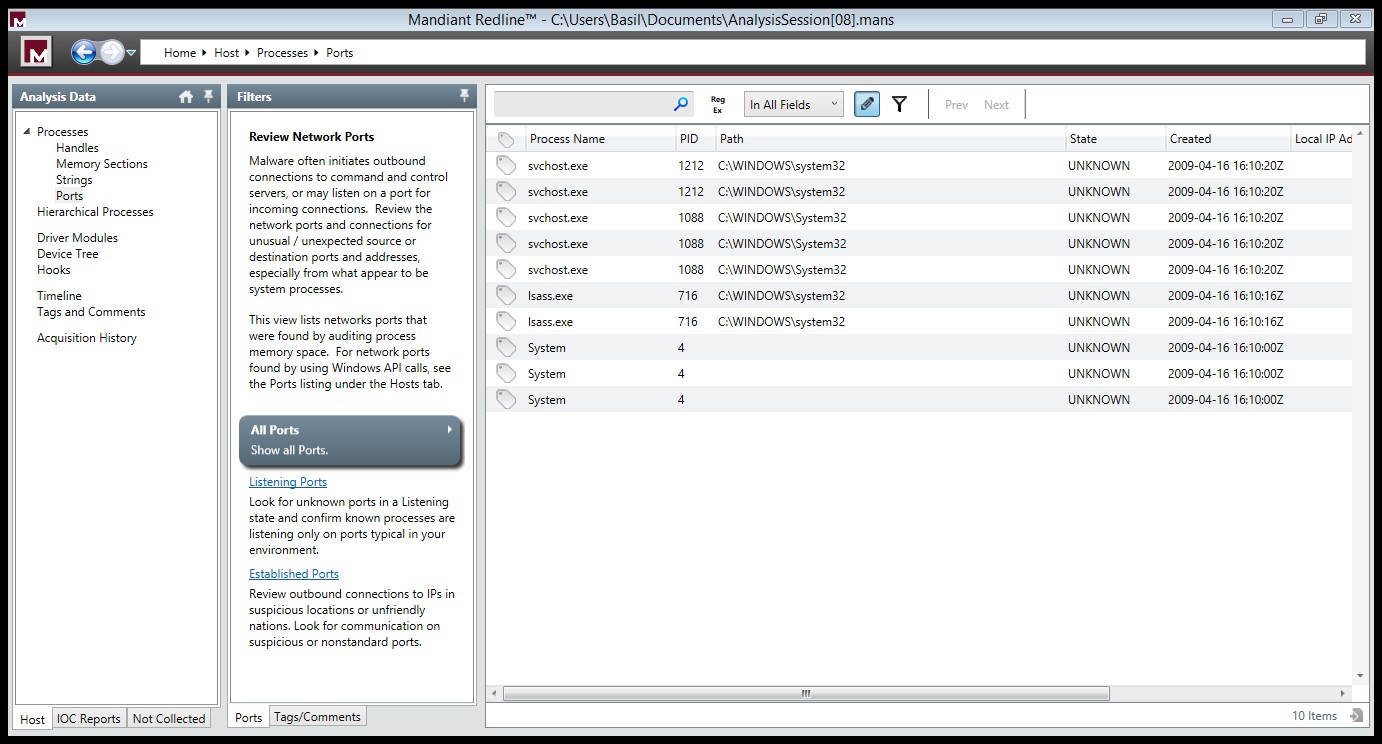
Task: Open Tags and Comments
Action: 91,312
